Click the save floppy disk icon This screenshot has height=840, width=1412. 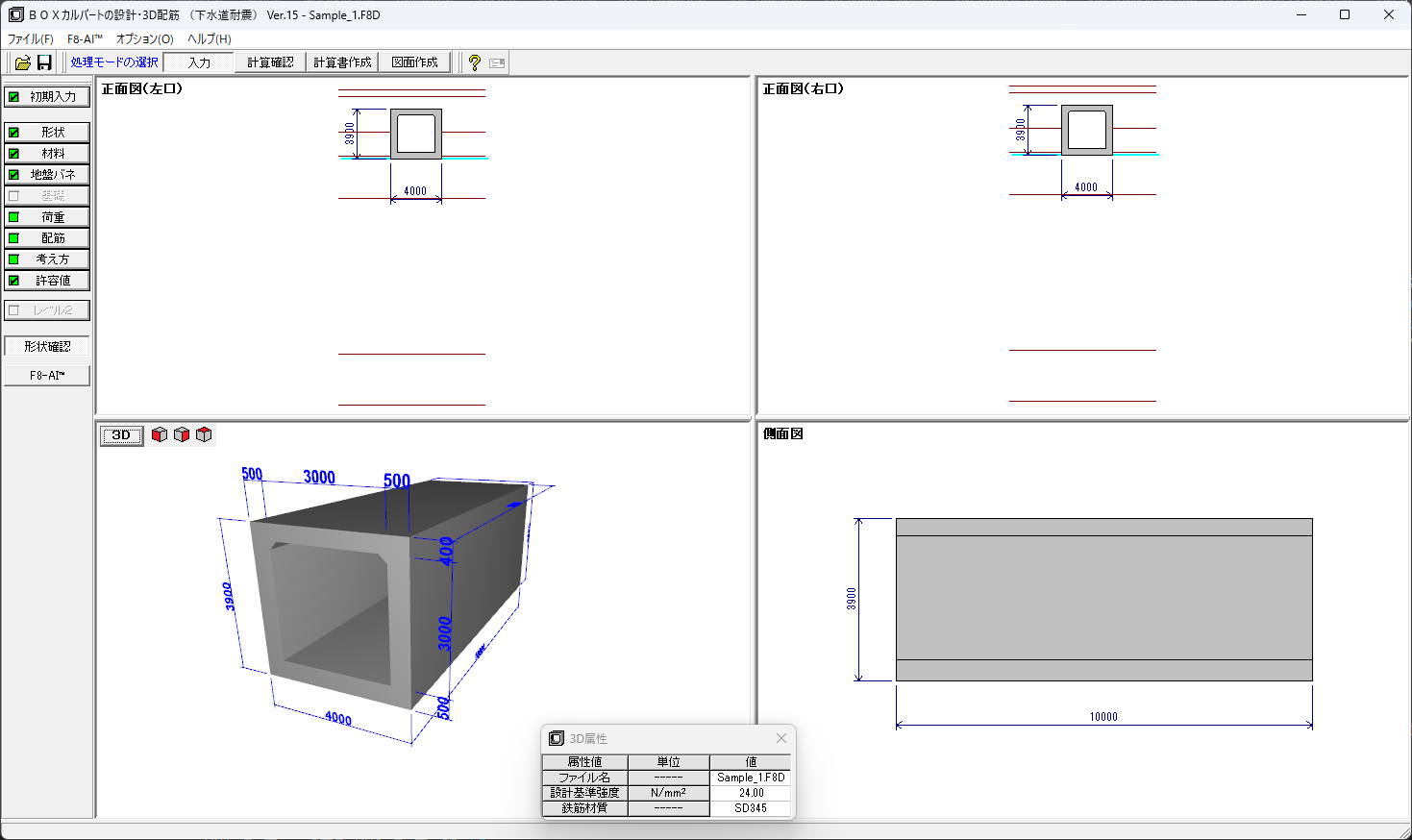coord(44,62)
